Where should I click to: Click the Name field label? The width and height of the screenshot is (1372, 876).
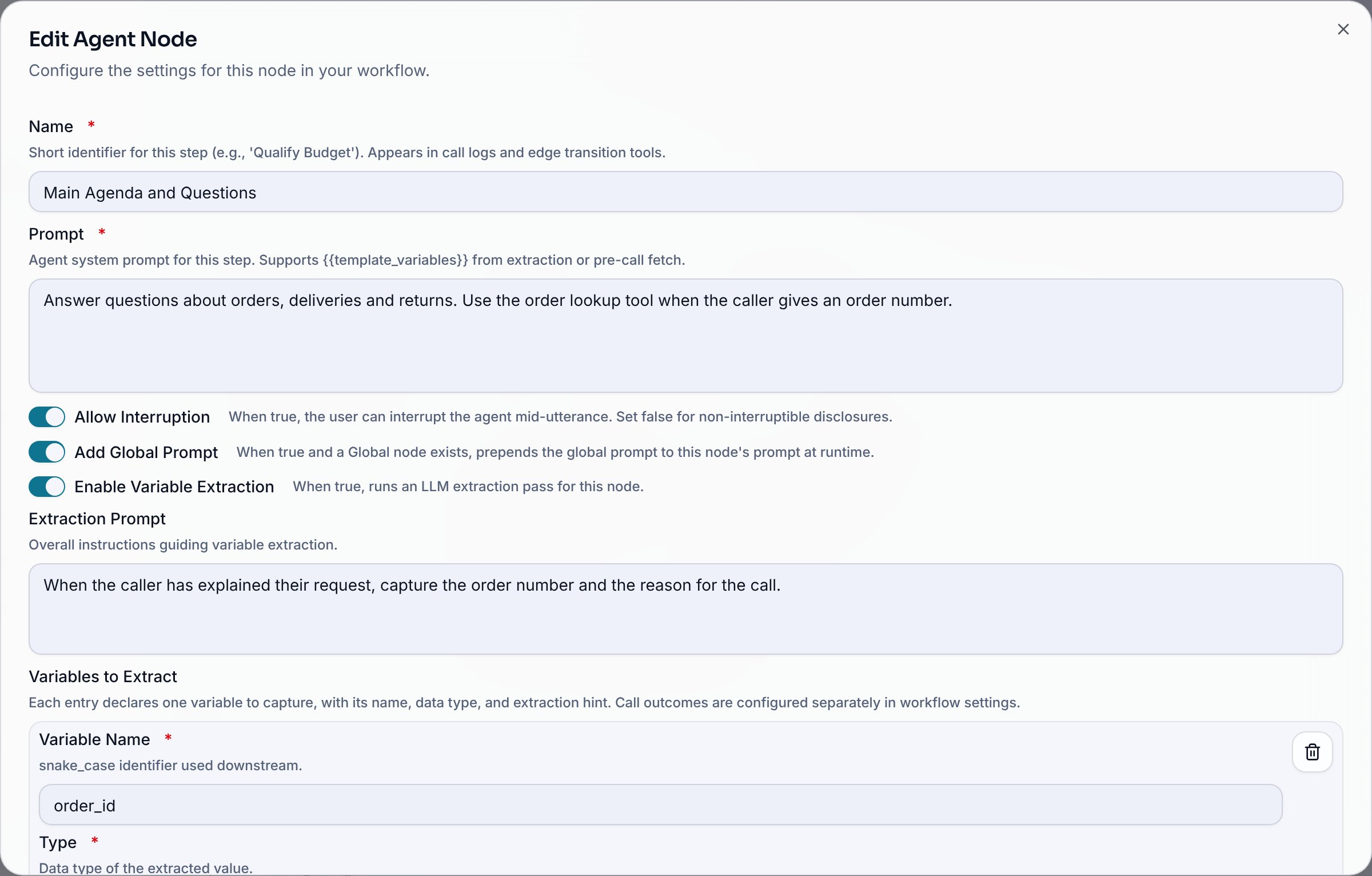[51, 126]
